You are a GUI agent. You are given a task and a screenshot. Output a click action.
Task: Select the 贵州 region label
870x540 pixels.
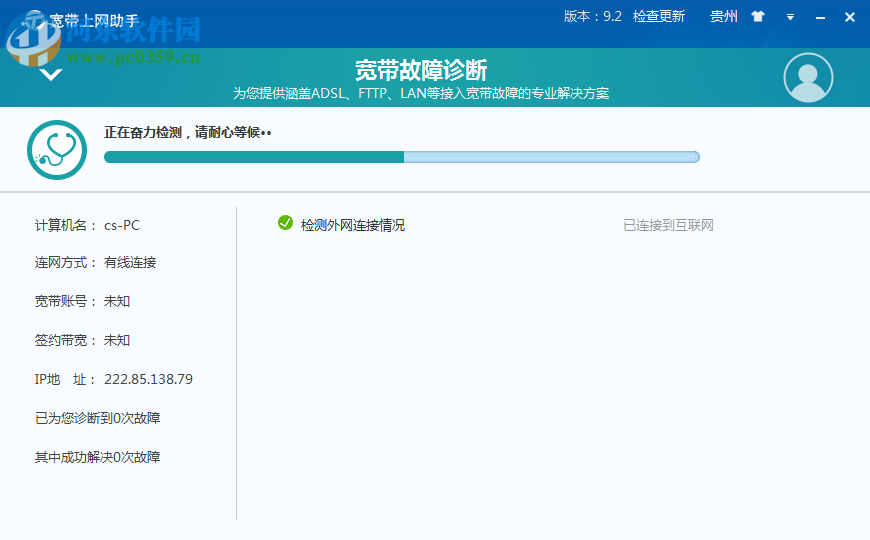click(724, 16)
